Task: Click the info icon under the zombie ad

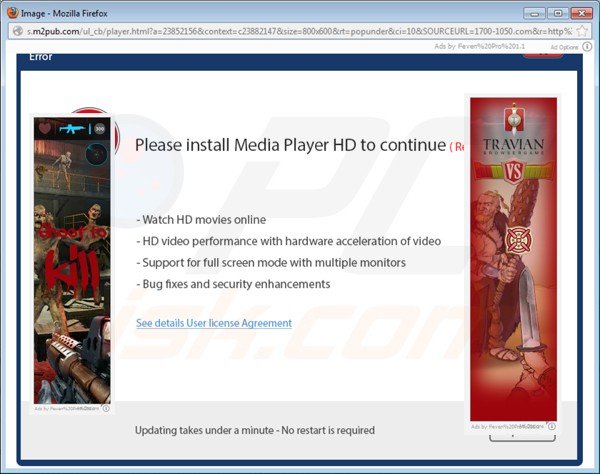Action: [x=106, y=409]
